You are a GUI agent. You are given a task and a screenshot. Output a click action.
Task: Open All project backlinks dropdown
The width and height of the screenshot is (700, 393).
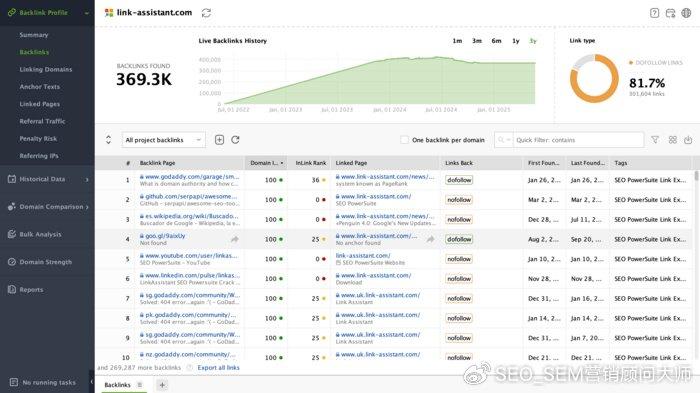point(164,140)
